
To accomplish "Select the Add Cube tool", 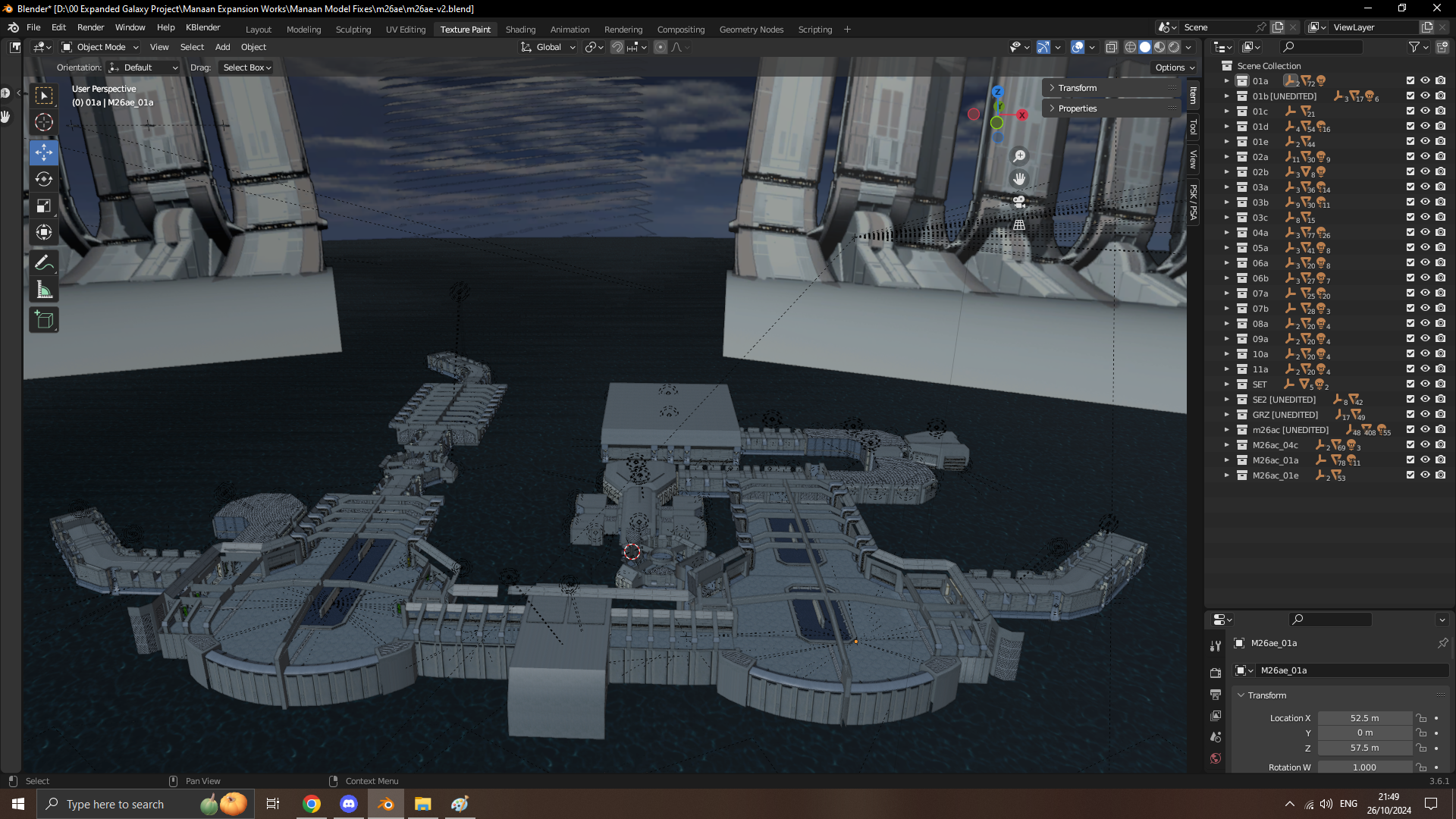I will (x=44, y=319).
